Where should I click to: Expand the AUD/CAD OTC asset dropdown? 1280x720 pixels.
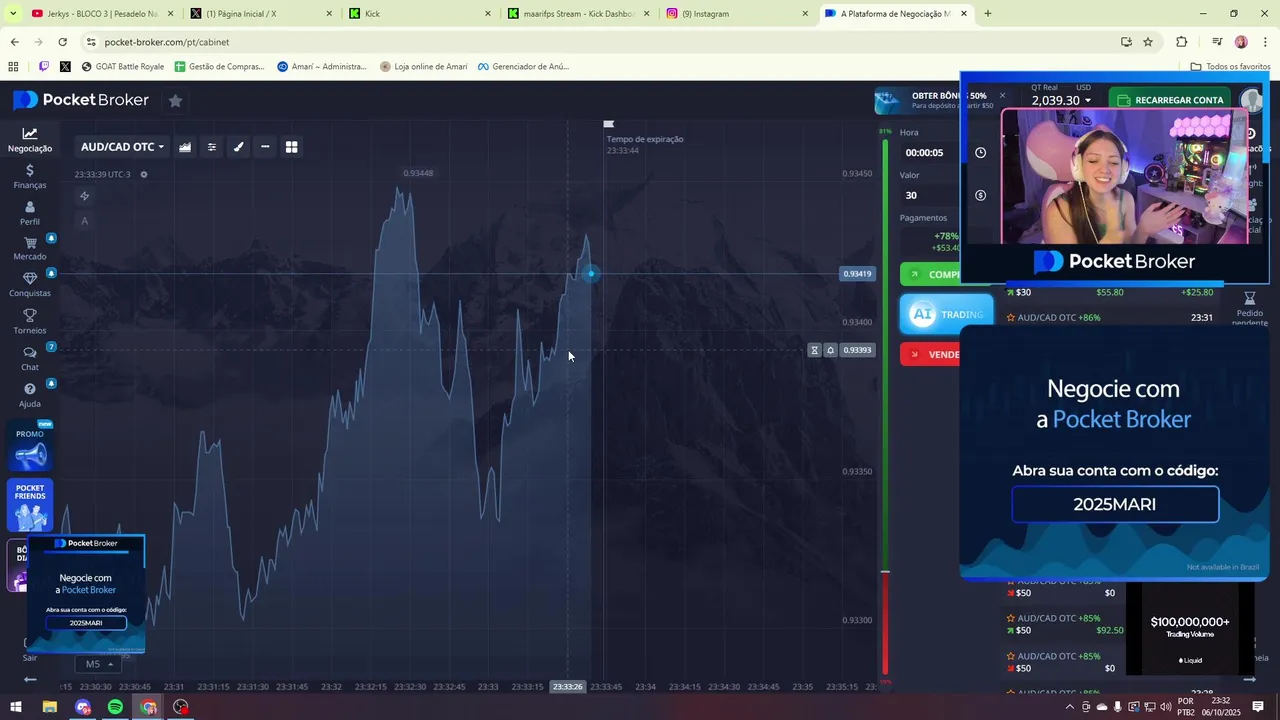click(122, 147)
